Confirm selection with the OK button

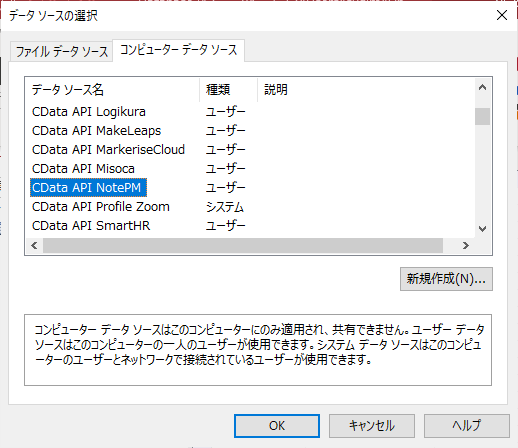pos(277,426)
